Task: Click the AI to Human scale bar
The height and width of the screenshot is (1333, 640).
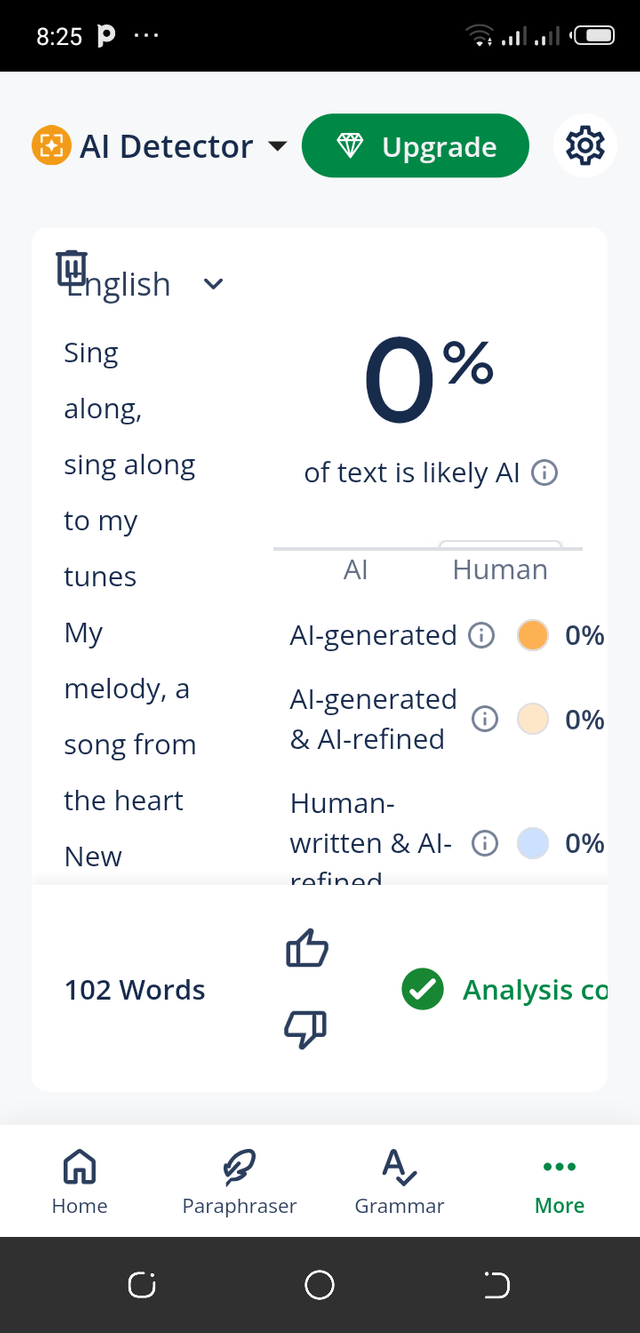Action: [x=428, y=548]
